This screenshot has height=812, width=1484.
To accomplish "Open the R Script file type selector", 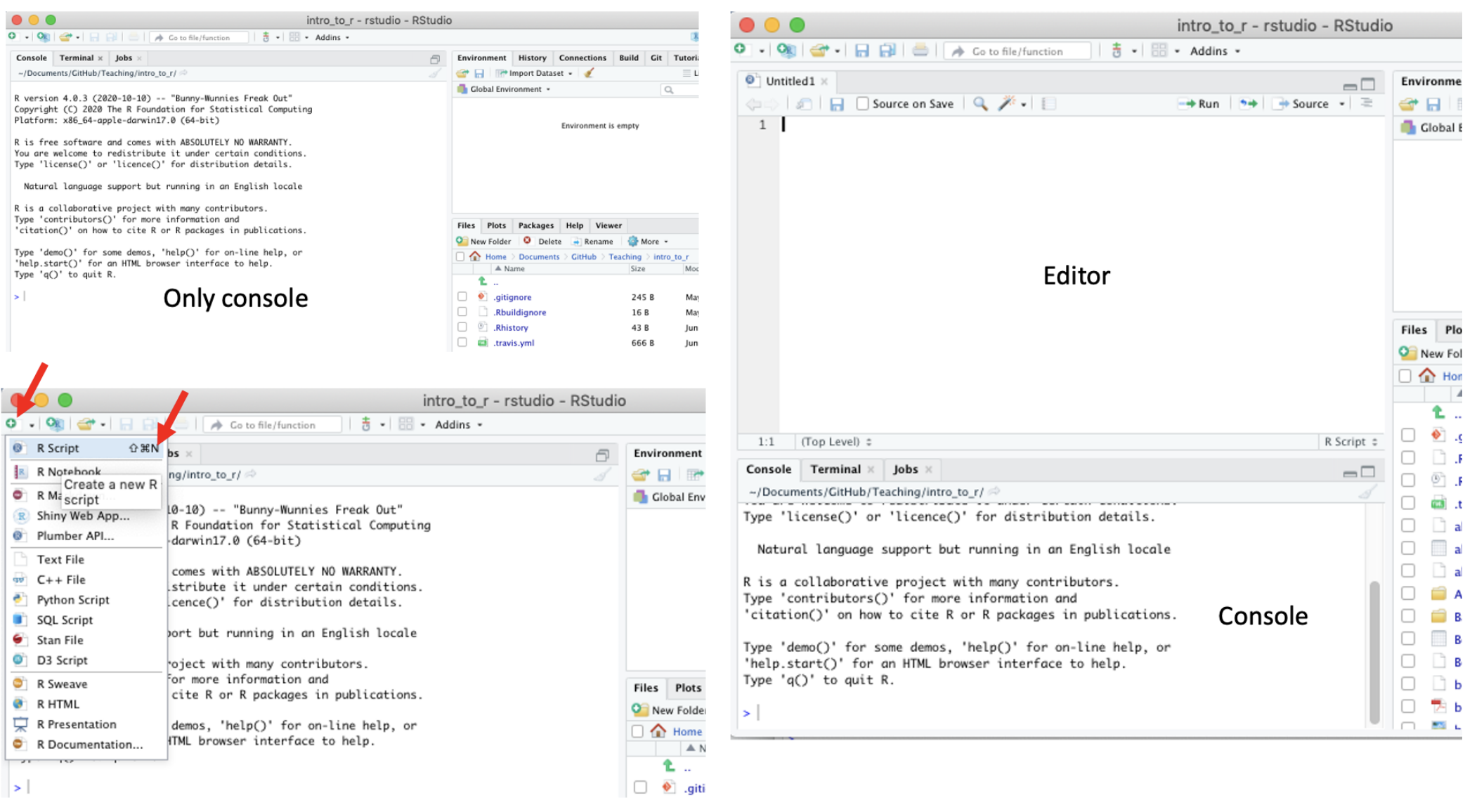I will point(1350,442).
